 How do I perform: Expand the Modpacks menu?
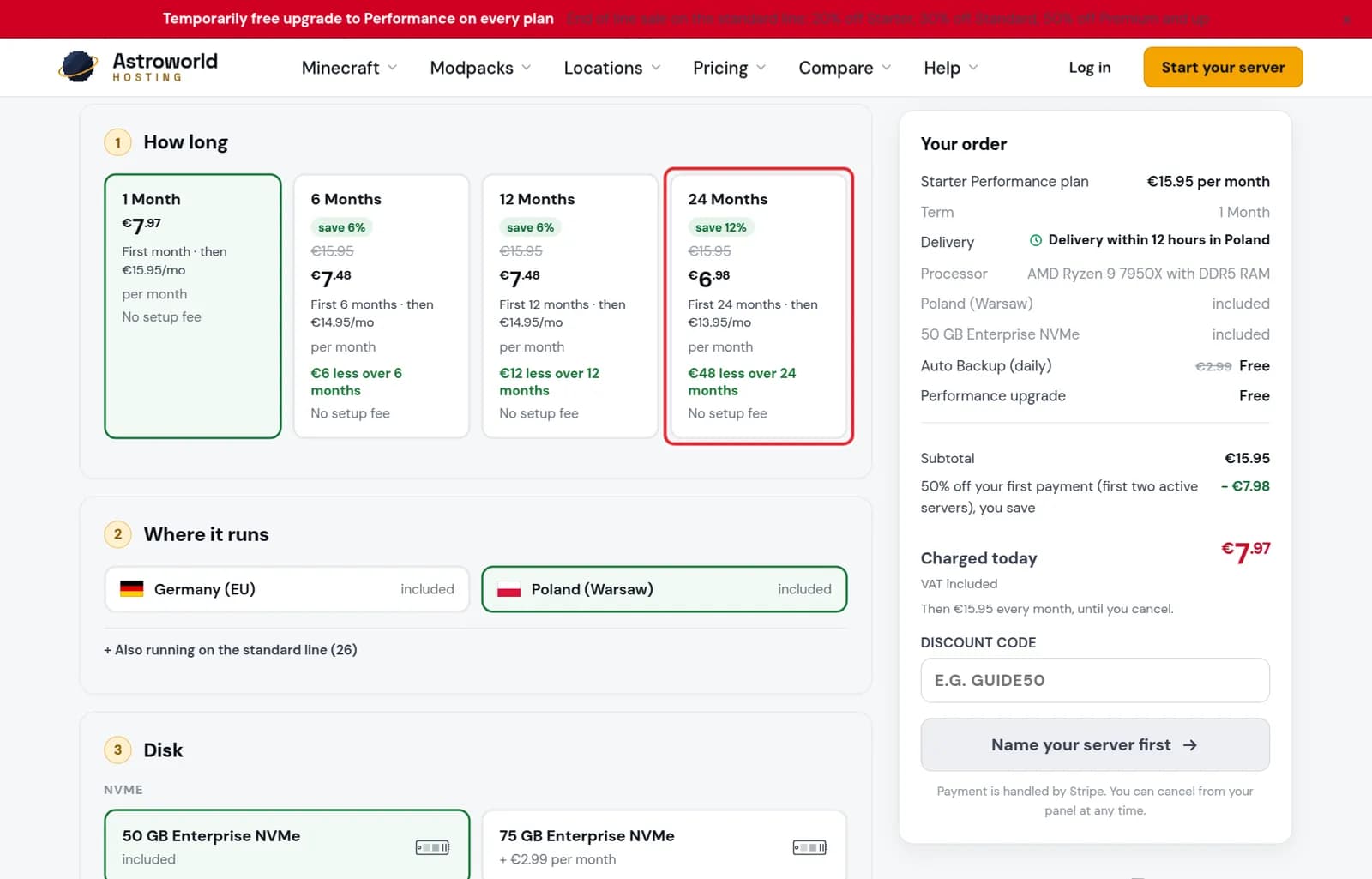pyautogui.click(x=480, y=68)
